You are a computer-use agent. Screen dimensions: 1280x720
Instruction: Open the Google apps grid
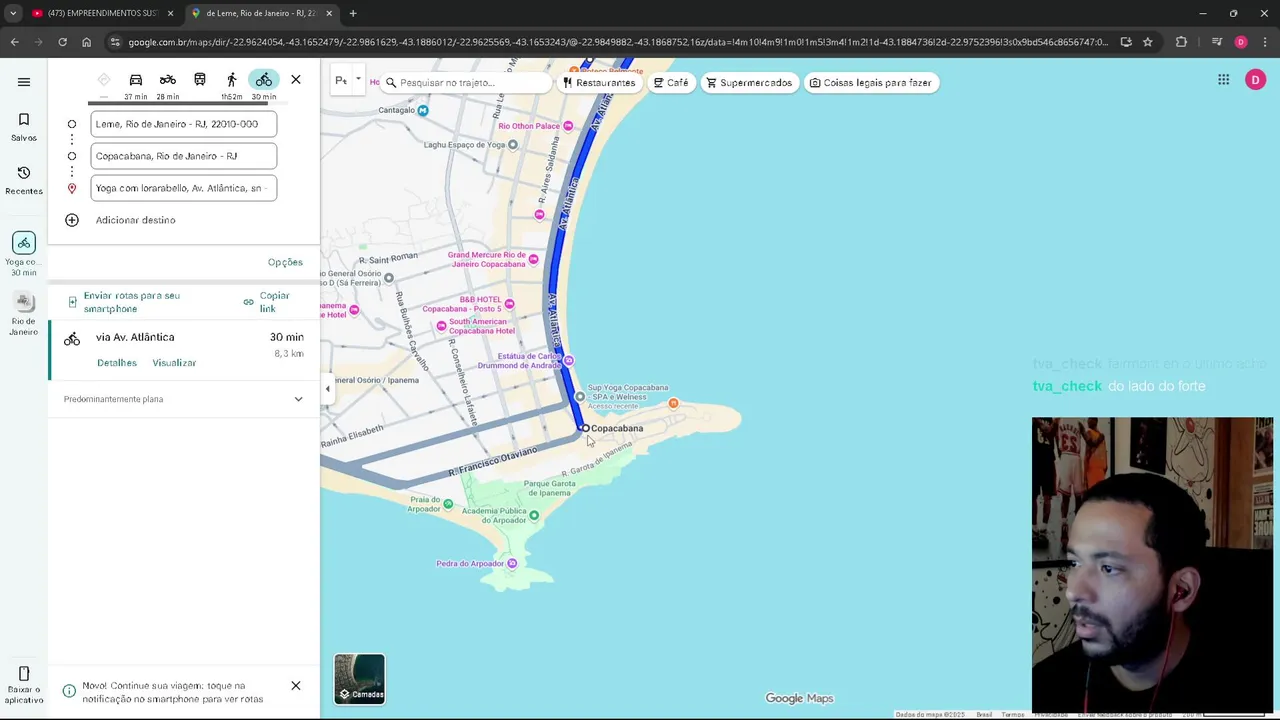tap(1223, 80)
